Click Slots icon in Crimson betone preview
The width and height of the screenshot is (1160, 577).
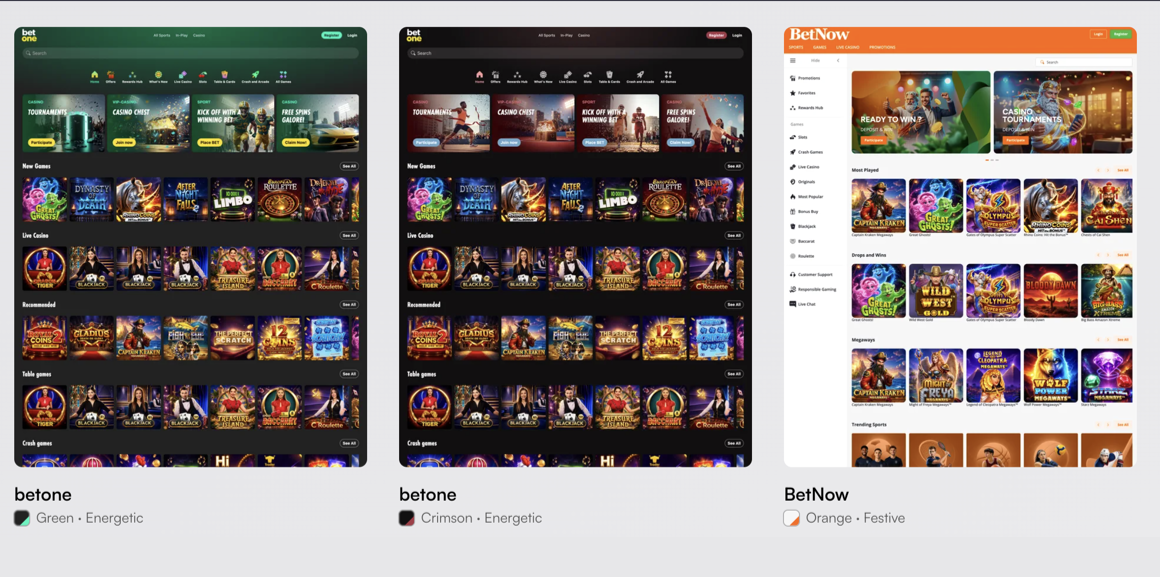(x=587, y=75)
